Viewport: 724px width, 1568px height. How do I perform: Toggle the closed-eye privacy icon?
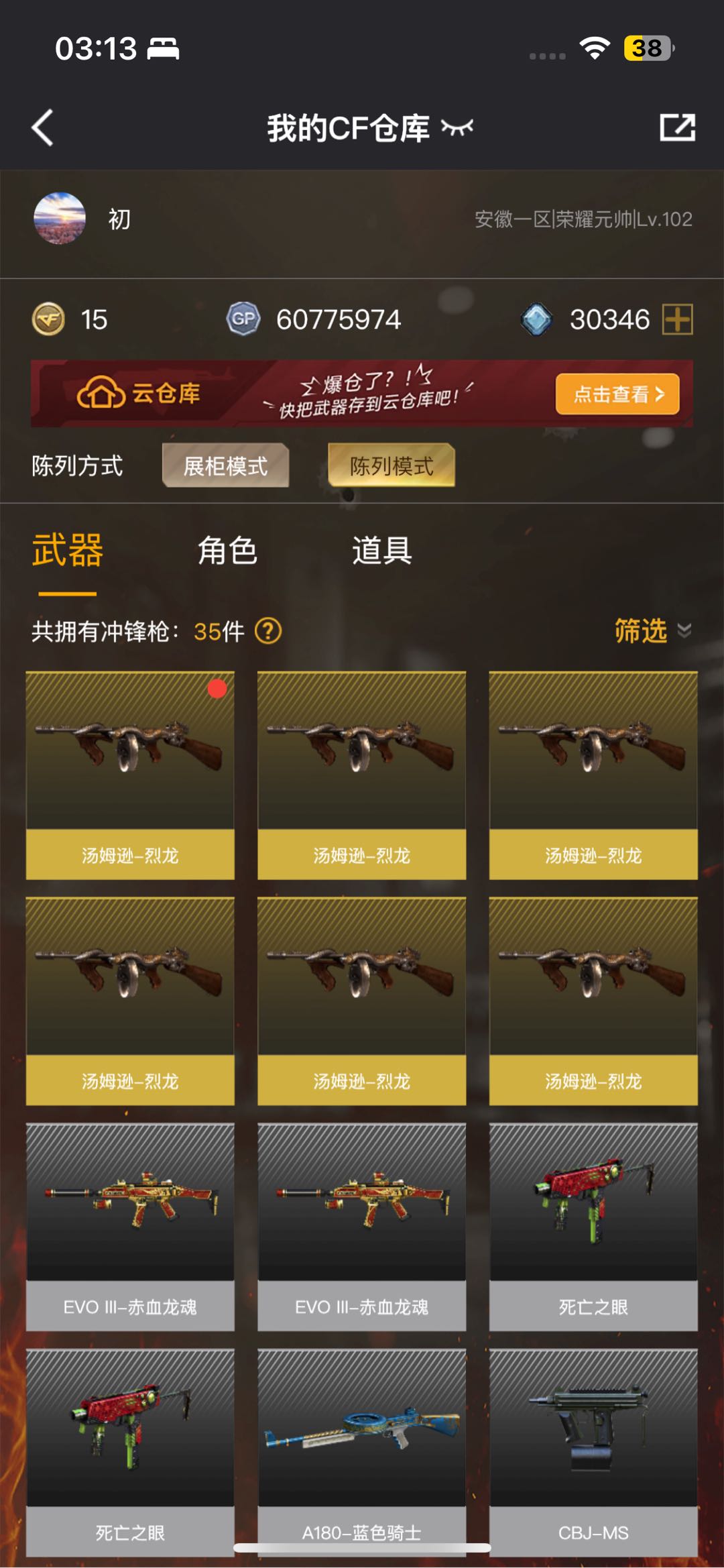(x=457, y=127)
